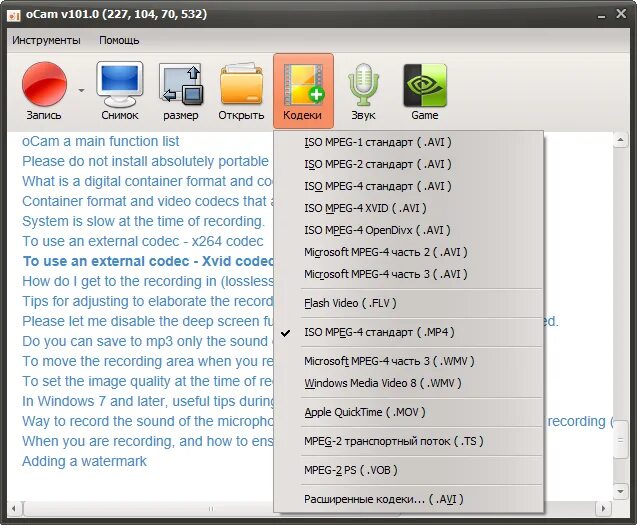The height and width of the screenshot is (525, 637).
Task: Open bold 'To use an external codec - Xvid codec' link
Action: 147,261
